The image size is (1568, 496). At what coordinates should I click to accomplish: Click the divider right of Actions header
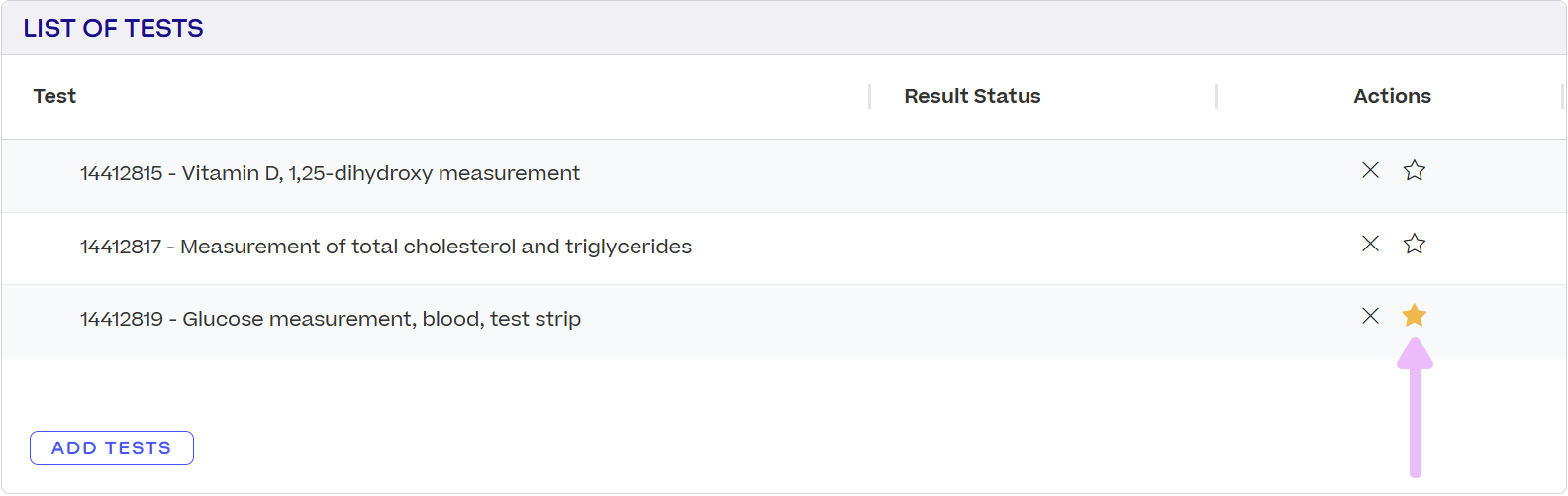1562,96
